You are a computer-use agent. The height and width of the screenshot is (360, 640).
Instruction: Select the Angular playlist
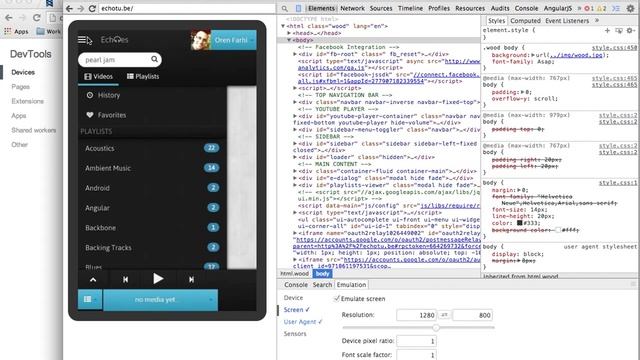click(152, 208)
